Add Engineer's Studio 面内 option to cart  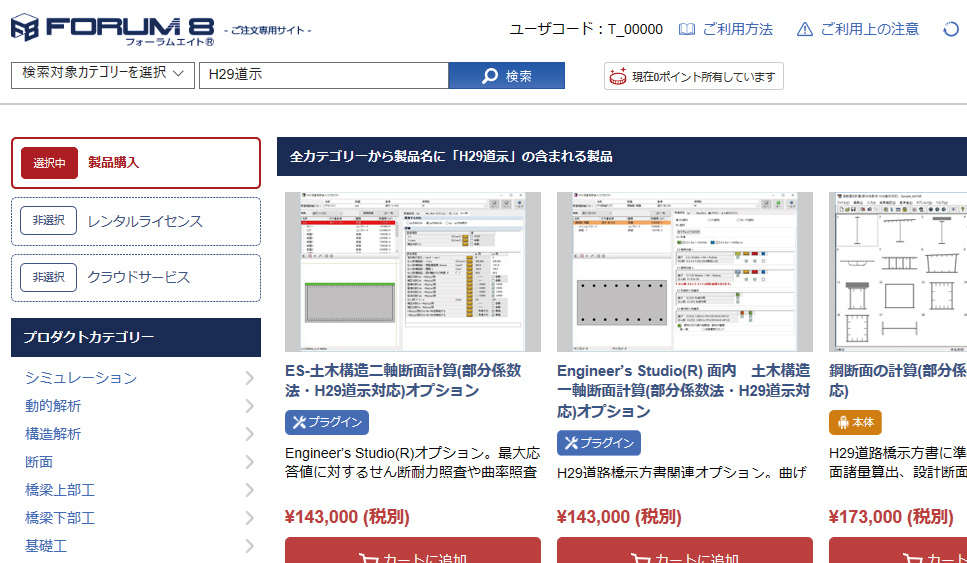click(685, 550)
